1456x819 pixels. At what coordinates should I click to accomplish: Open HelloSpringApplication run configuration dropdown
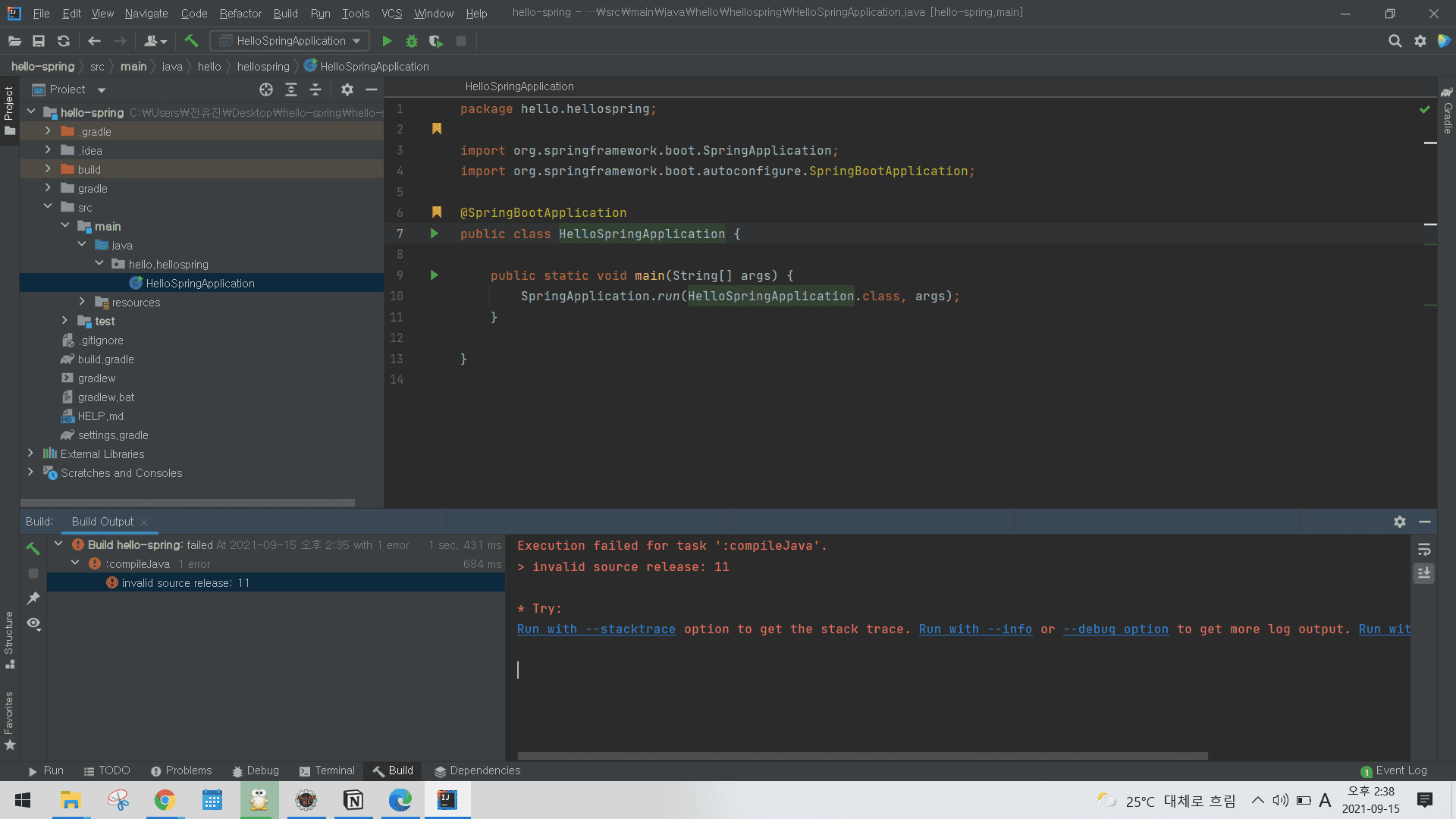290,41
